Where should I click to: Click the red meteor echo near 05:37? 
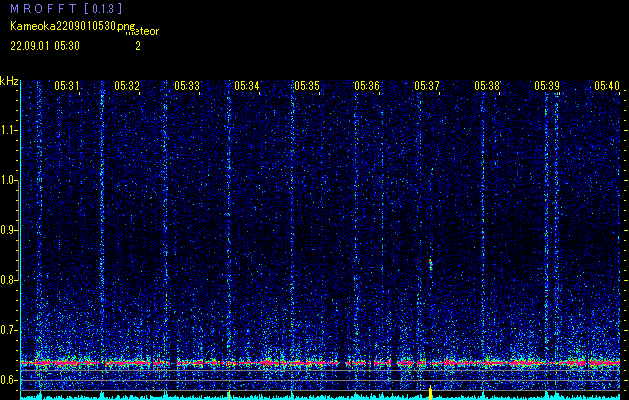pyautogui.click(x=431, y=265)
